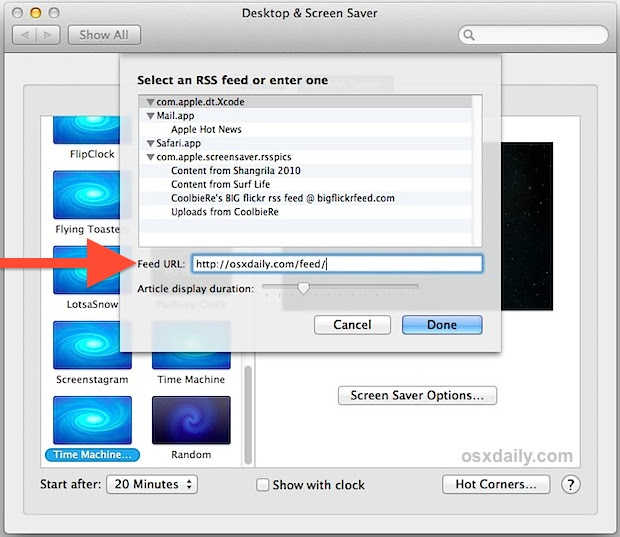Click into the Feed URL text field
The width and height of the screenshot is (620, 537).
(337, 264)
